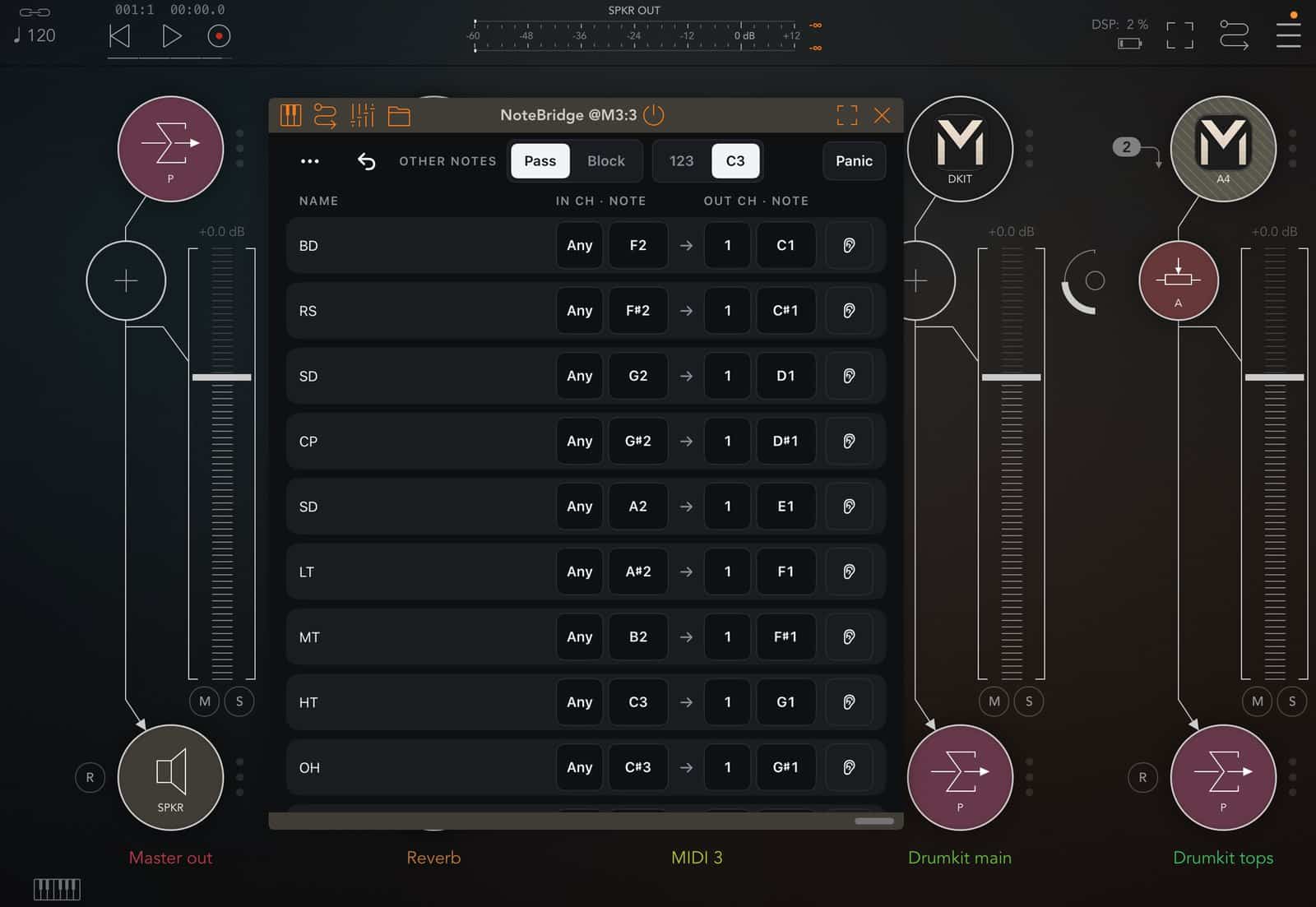Click the play button in transport
1316x907 pixels.
pyautogui.click(x=171, y=36)
